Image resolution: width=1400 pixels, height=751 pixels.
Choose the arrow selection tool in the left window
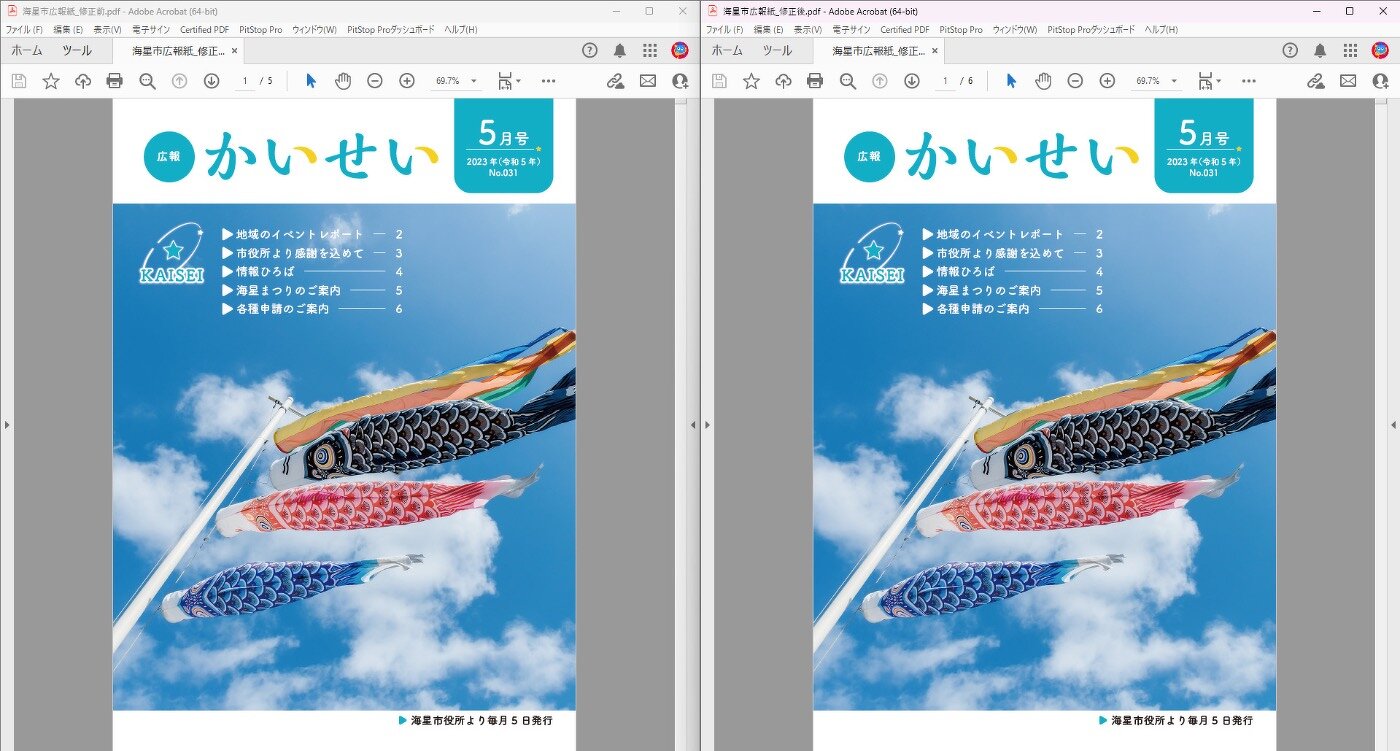point(311,81)
